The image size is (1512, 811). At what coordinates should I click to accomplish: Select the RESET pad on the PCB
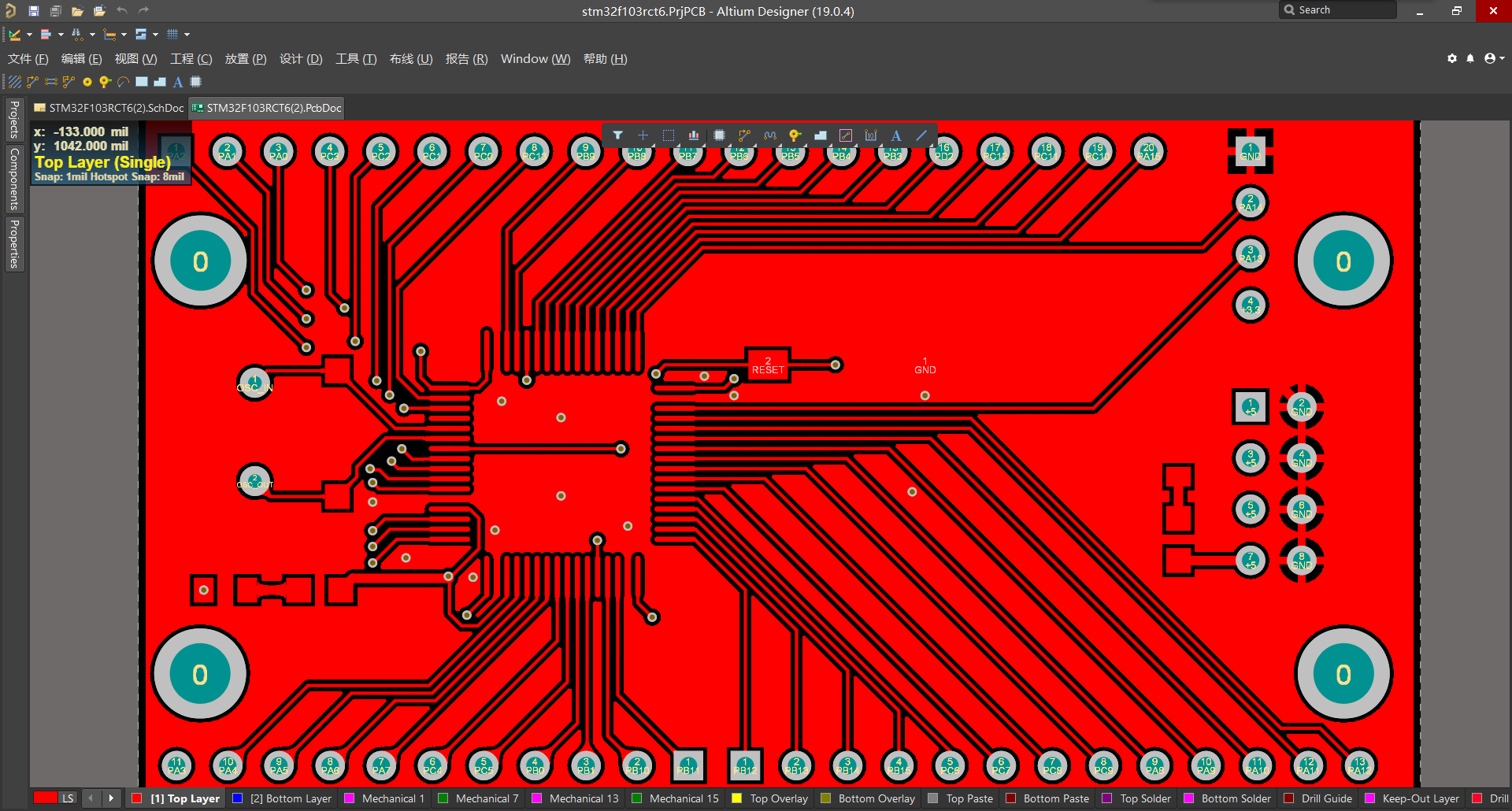(x=768, y=365)
